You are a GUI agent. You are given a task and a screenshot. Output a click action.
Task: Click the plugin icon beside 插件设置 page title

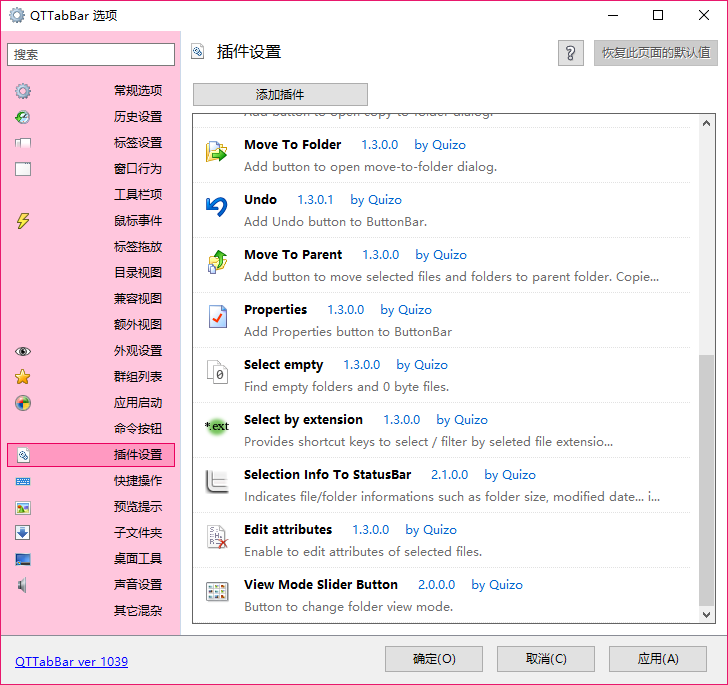[x=198, y=52]
